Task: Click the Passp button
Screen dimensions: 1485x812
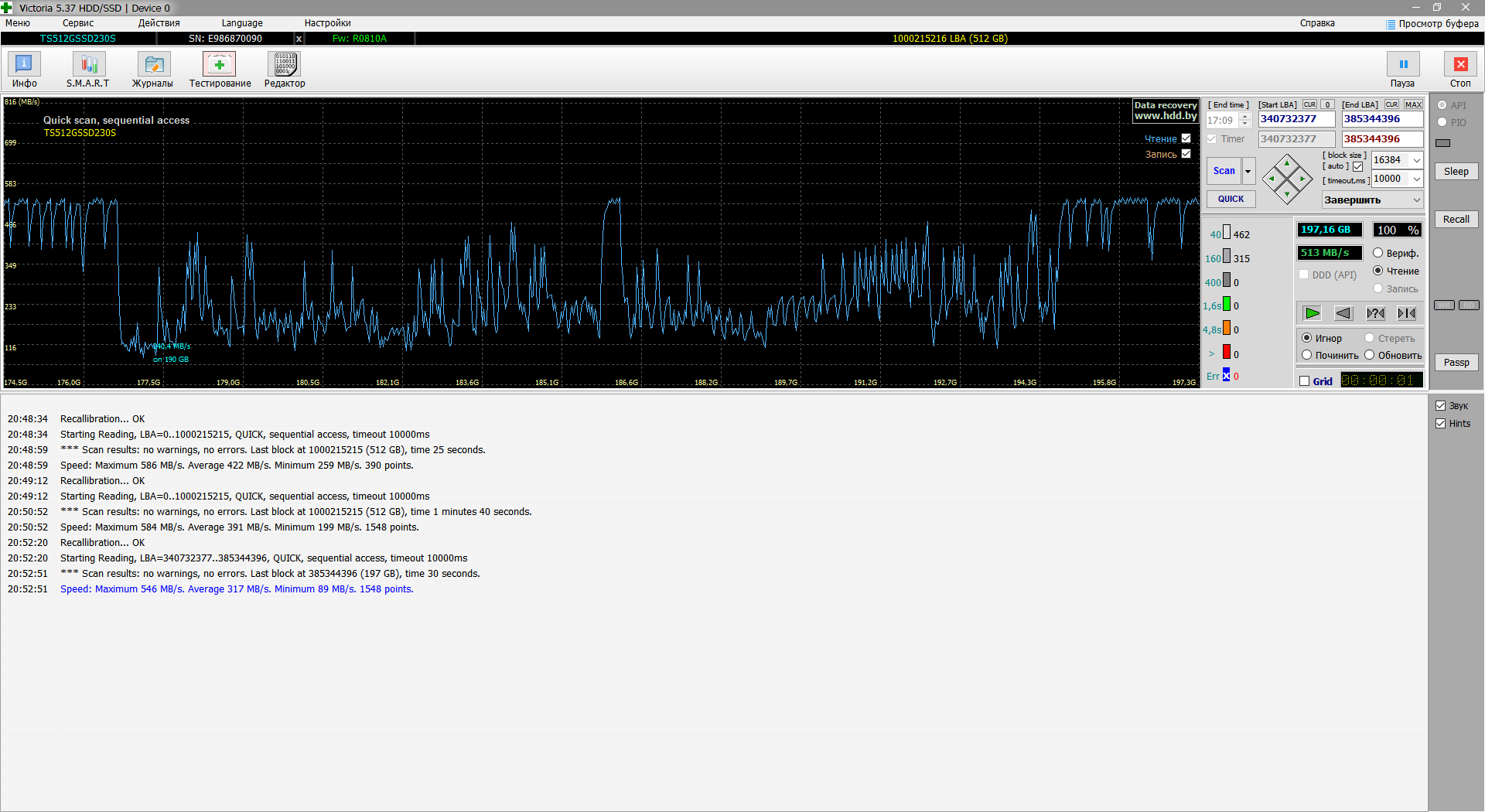Action: click(1456, 363)
